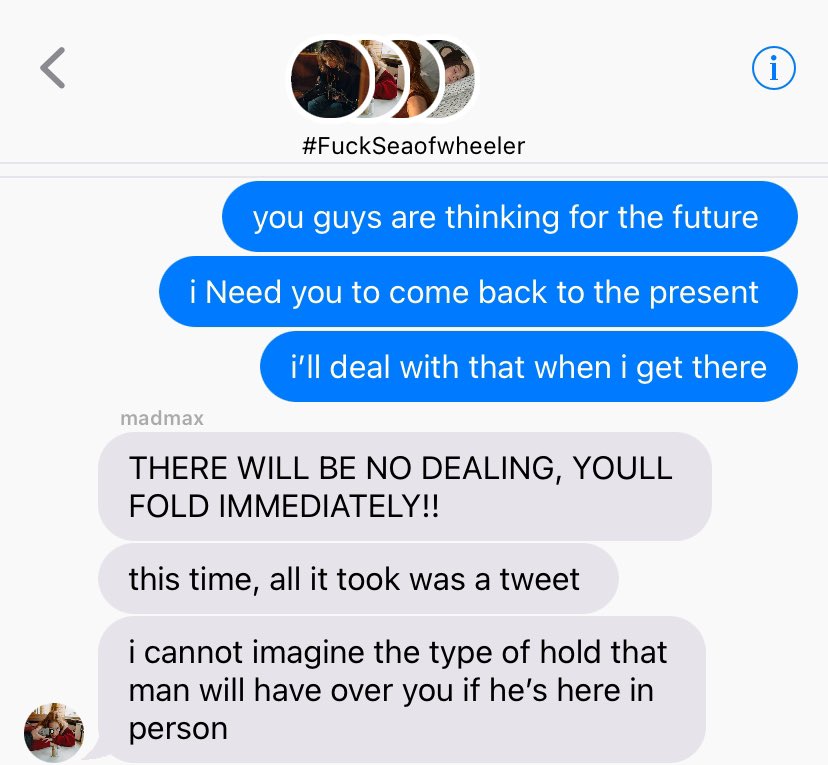Select the 'all it took was a tweet' bubble
828x765 pixels.
pyautogui.click(x=358, y=579)
